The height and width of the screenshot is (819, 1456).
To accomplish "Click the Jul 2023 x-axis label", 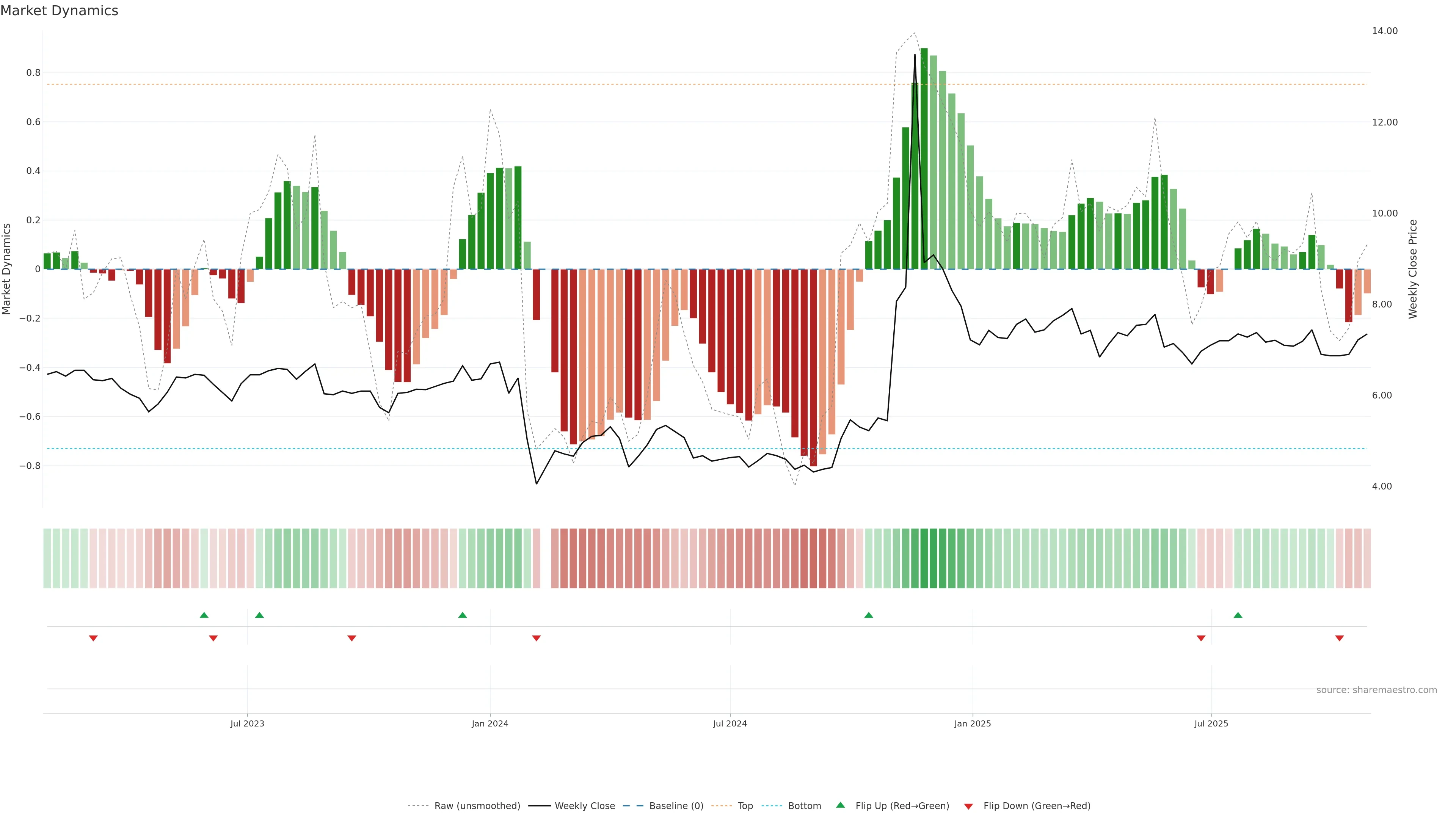I will [247, 723].
